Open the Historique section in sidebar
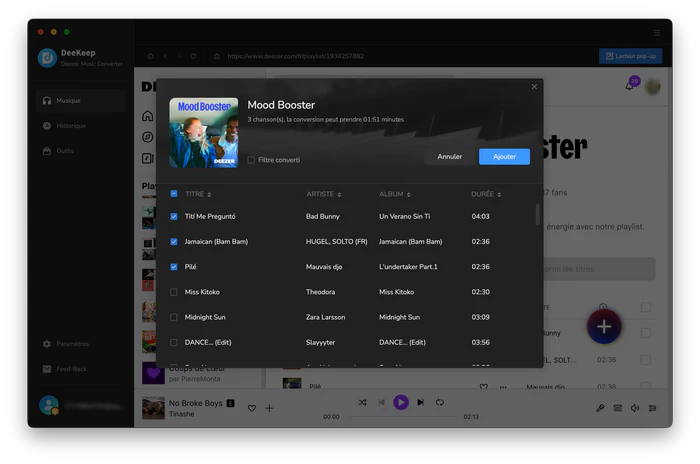This screenshot has height=464, width=700. 81,125
